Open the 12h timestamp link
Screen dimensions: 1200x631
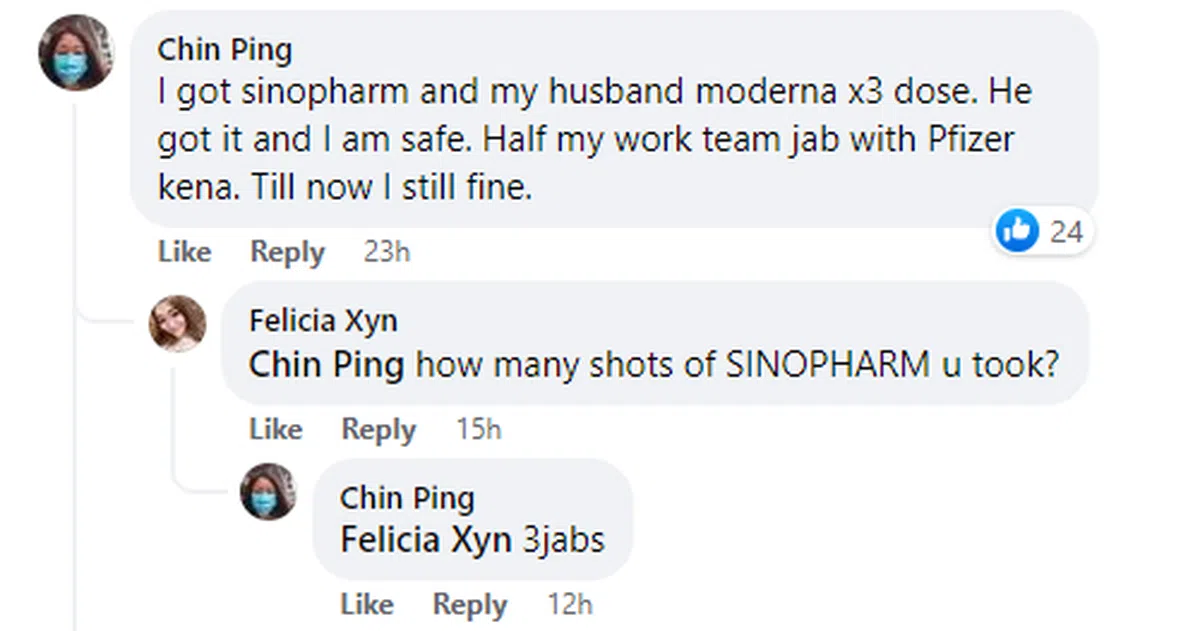click(x=570, y=604)
